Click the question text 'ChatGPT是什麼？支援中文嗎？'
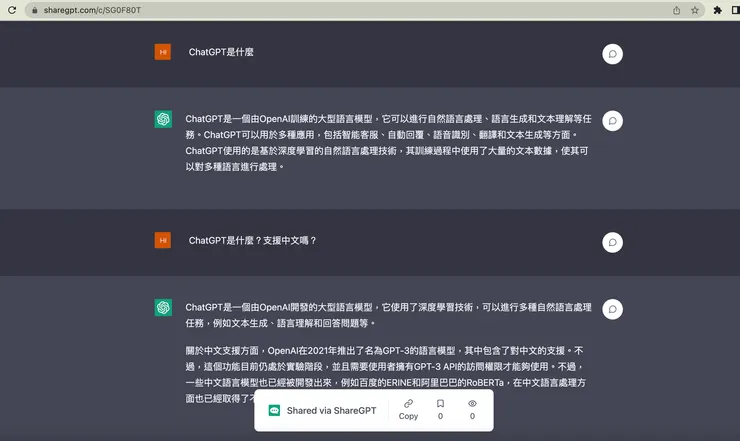This screenshot has width=740, height=441. [x=252, y=240]
